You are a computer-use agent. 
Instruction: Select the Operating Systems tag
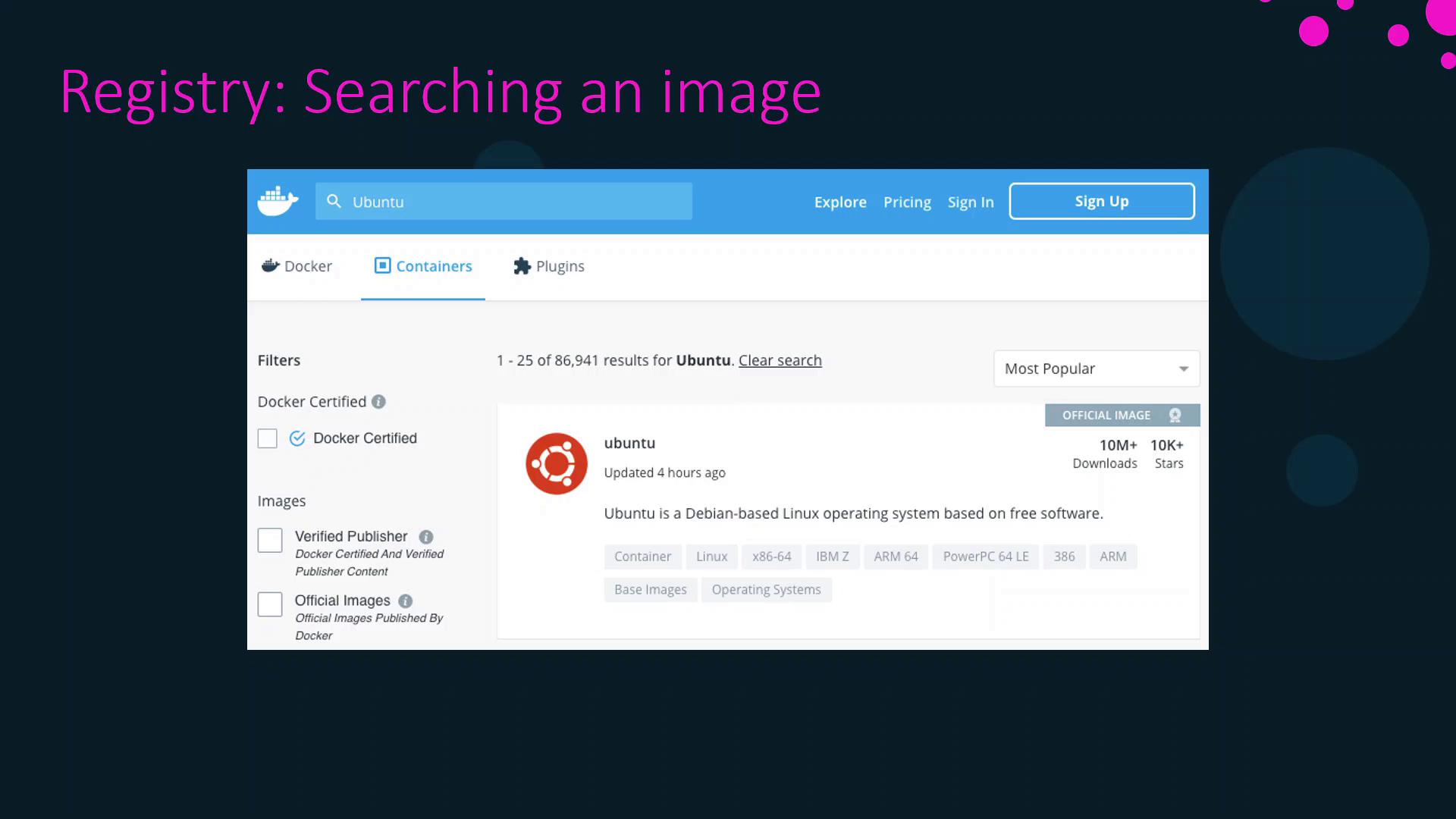point(766,590)
